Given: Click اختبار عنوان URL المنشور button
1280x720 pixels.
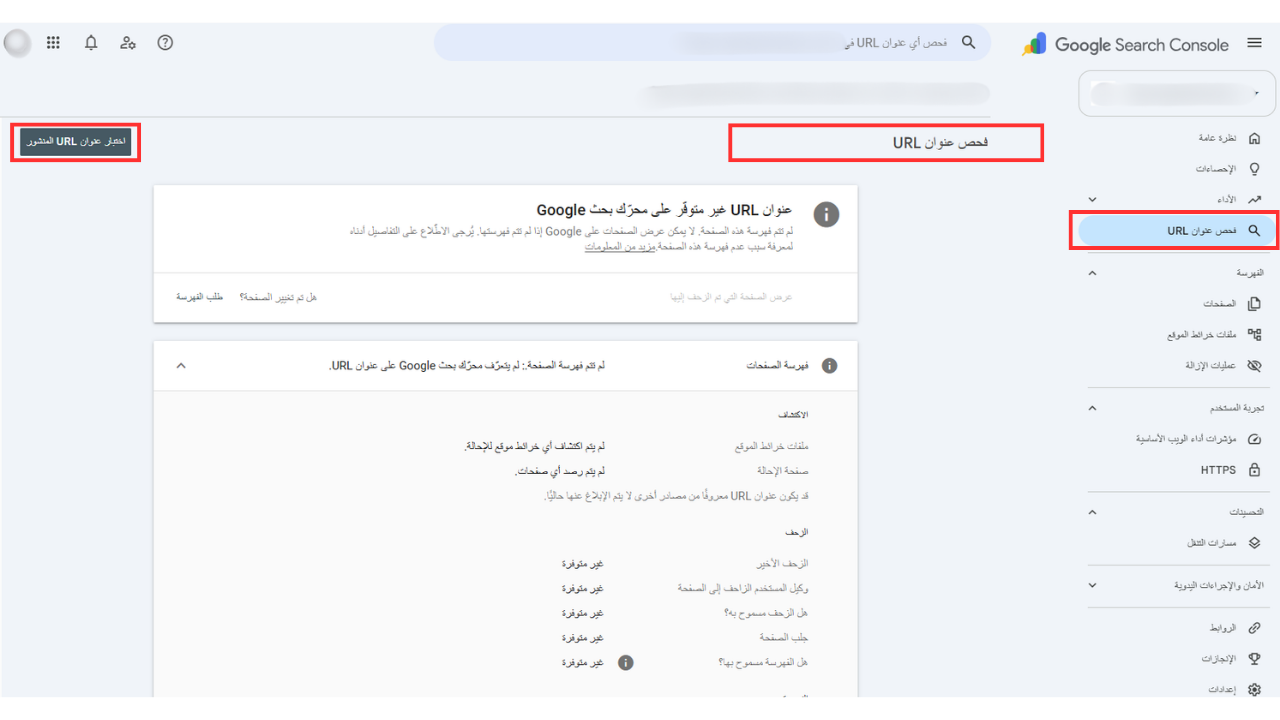Looking at the screenshot, I should click(x=75, y=142).
